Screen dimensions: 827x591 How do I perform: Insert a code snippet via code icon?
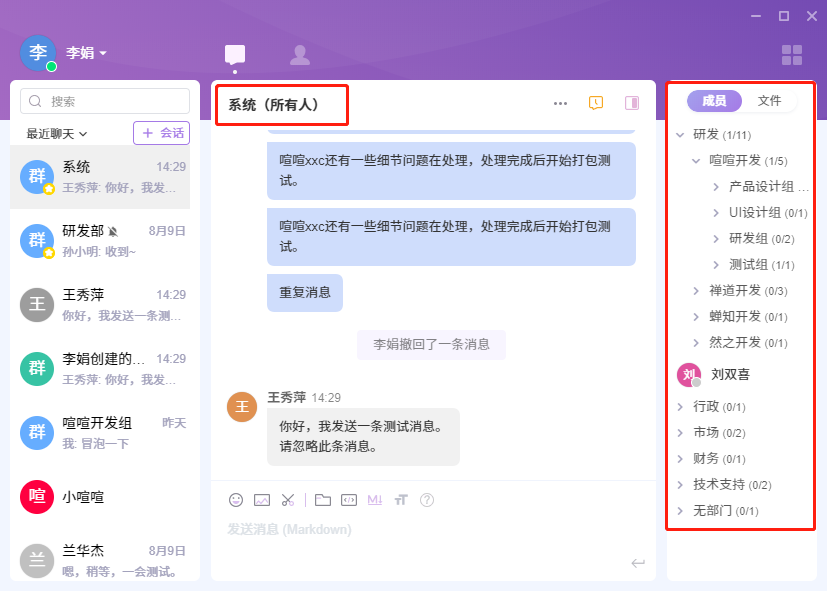(x=349, y=500)
